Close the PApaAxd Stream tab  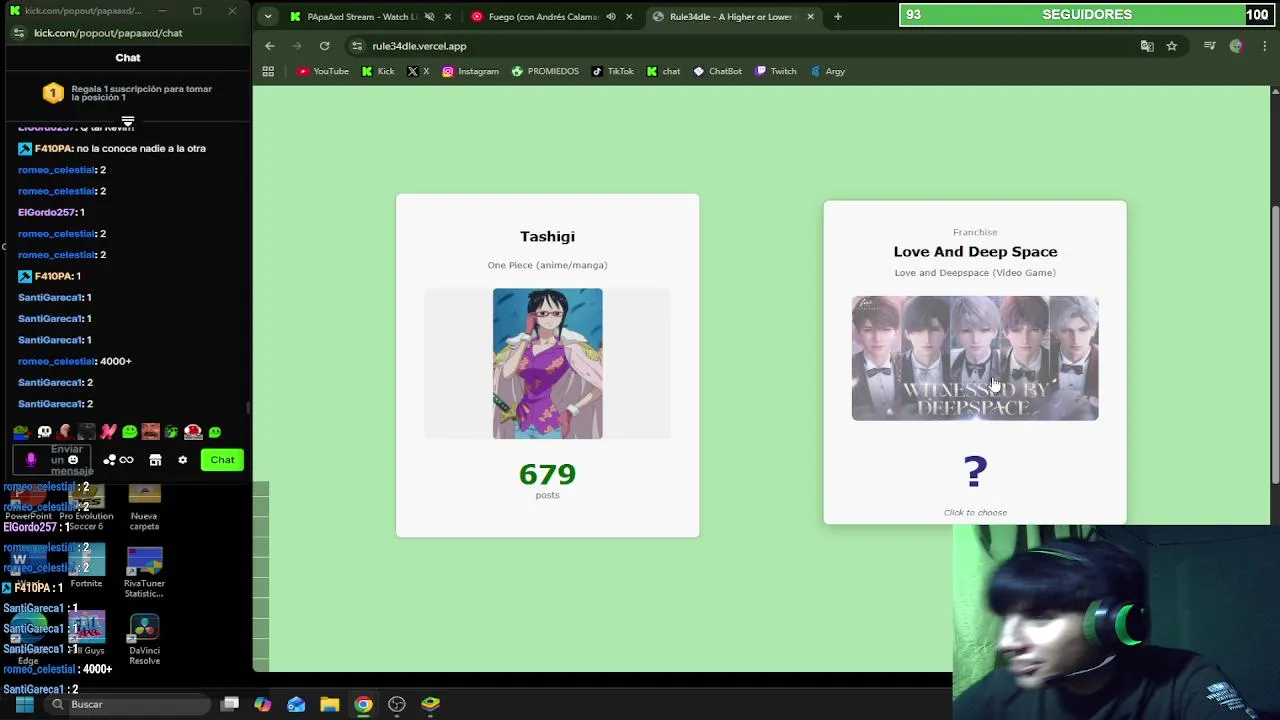click(448, 17)
